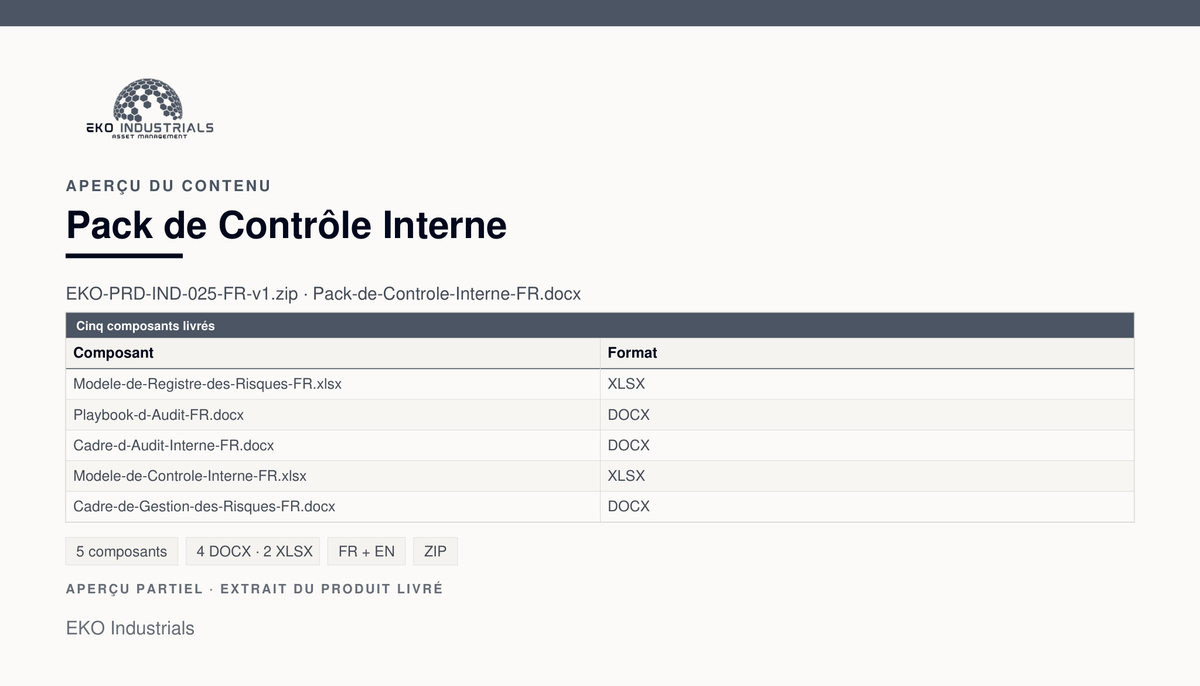
Task: Click the '5 composants' tag
Action: (122, 552)
